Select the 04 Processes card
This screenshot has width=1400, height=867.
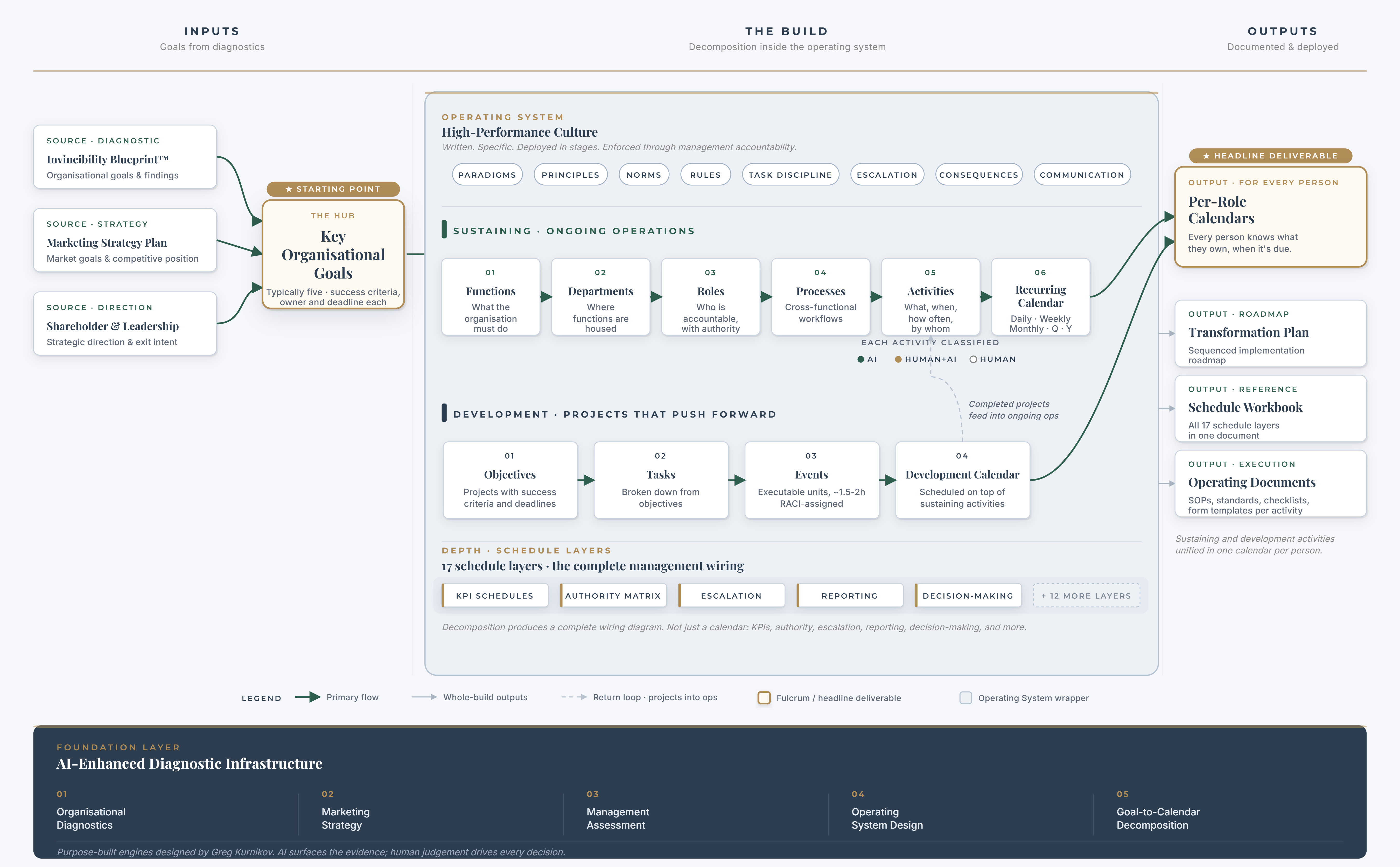click(x=821, y=297)
